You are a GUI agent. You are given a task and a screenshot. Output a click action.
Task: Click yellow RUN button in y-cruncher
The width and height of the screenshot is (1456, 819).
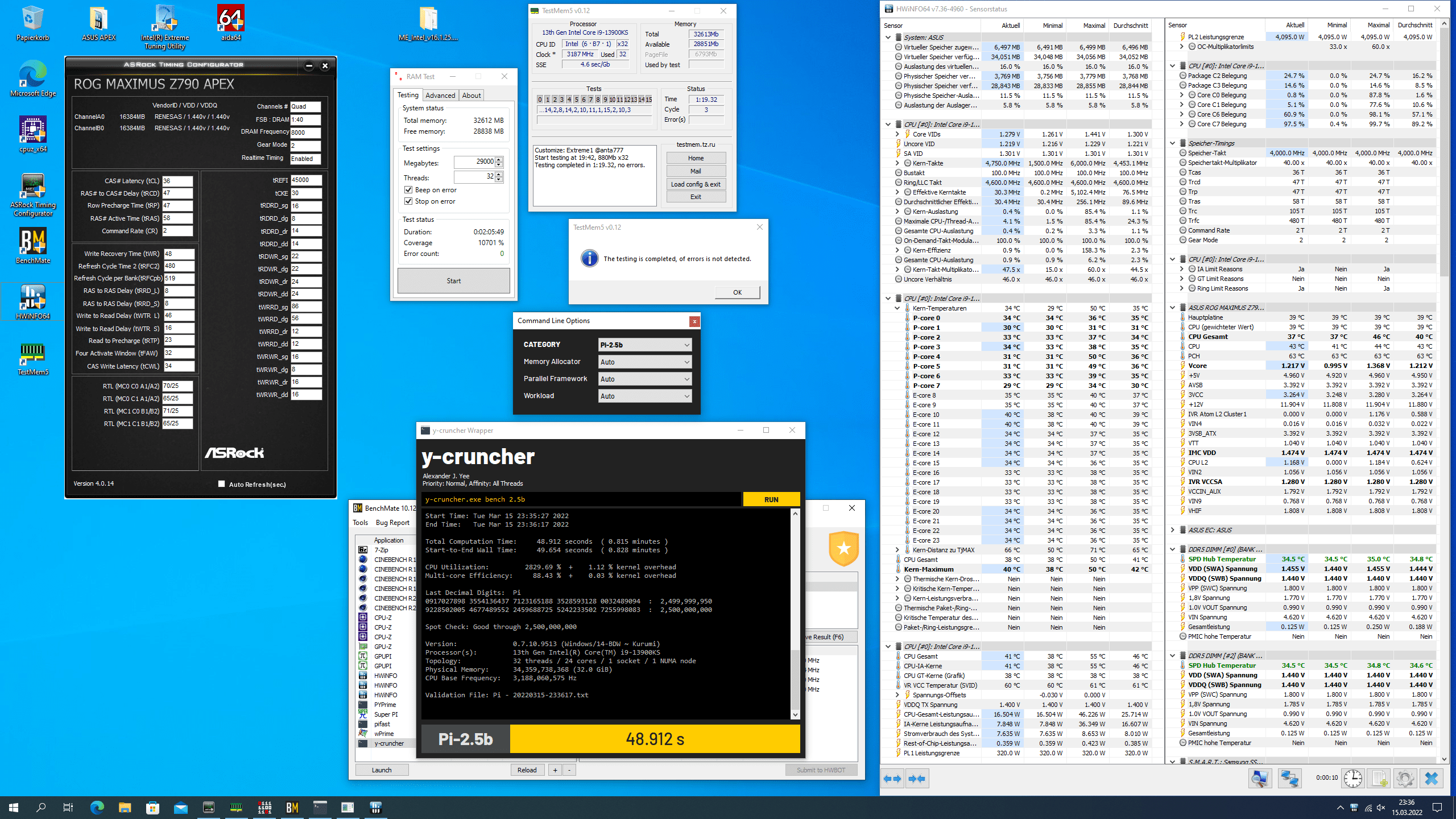point(771,499)
